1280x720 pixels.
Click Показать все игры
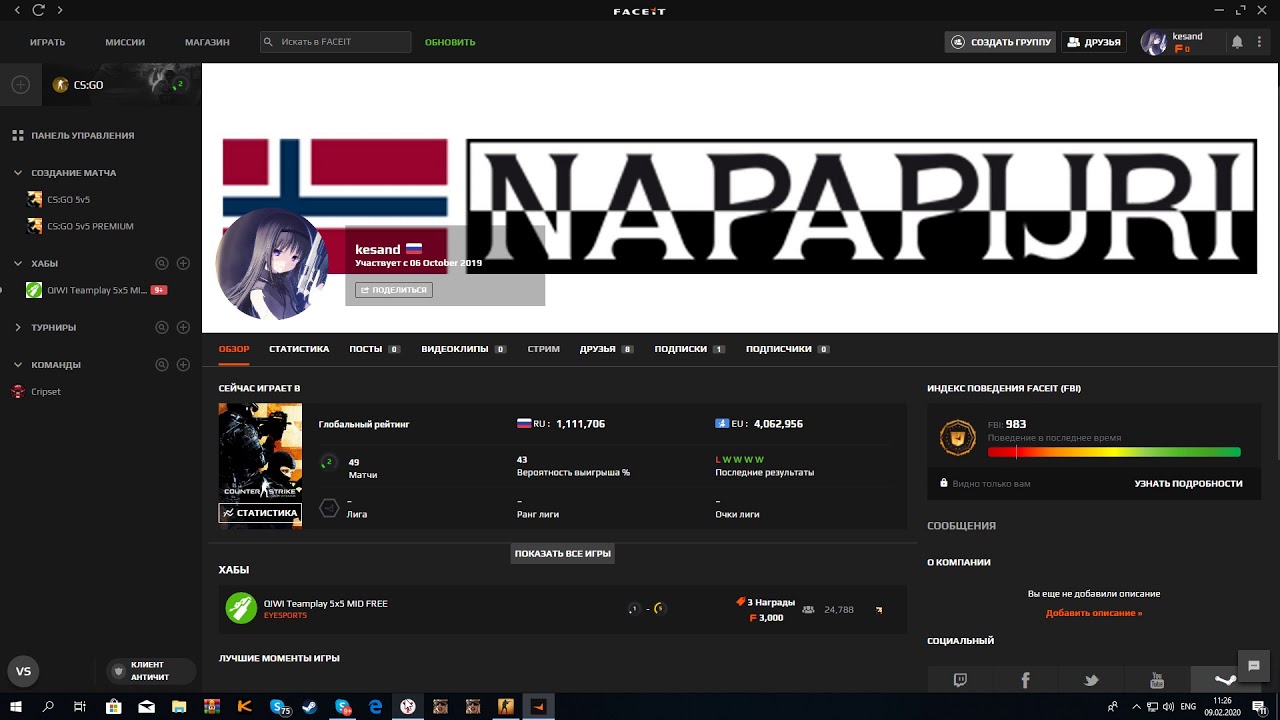pyautogui.click(x=562, y=553)
